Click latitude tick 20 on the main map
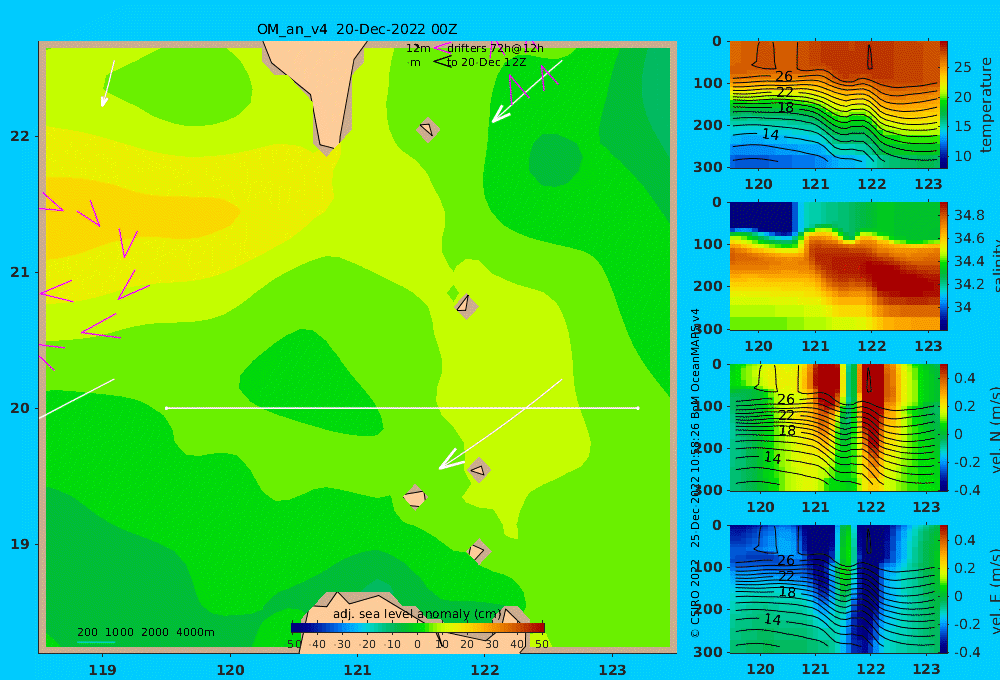Image resolution: width=1000 pixels, height=680 pixels. 20,408
